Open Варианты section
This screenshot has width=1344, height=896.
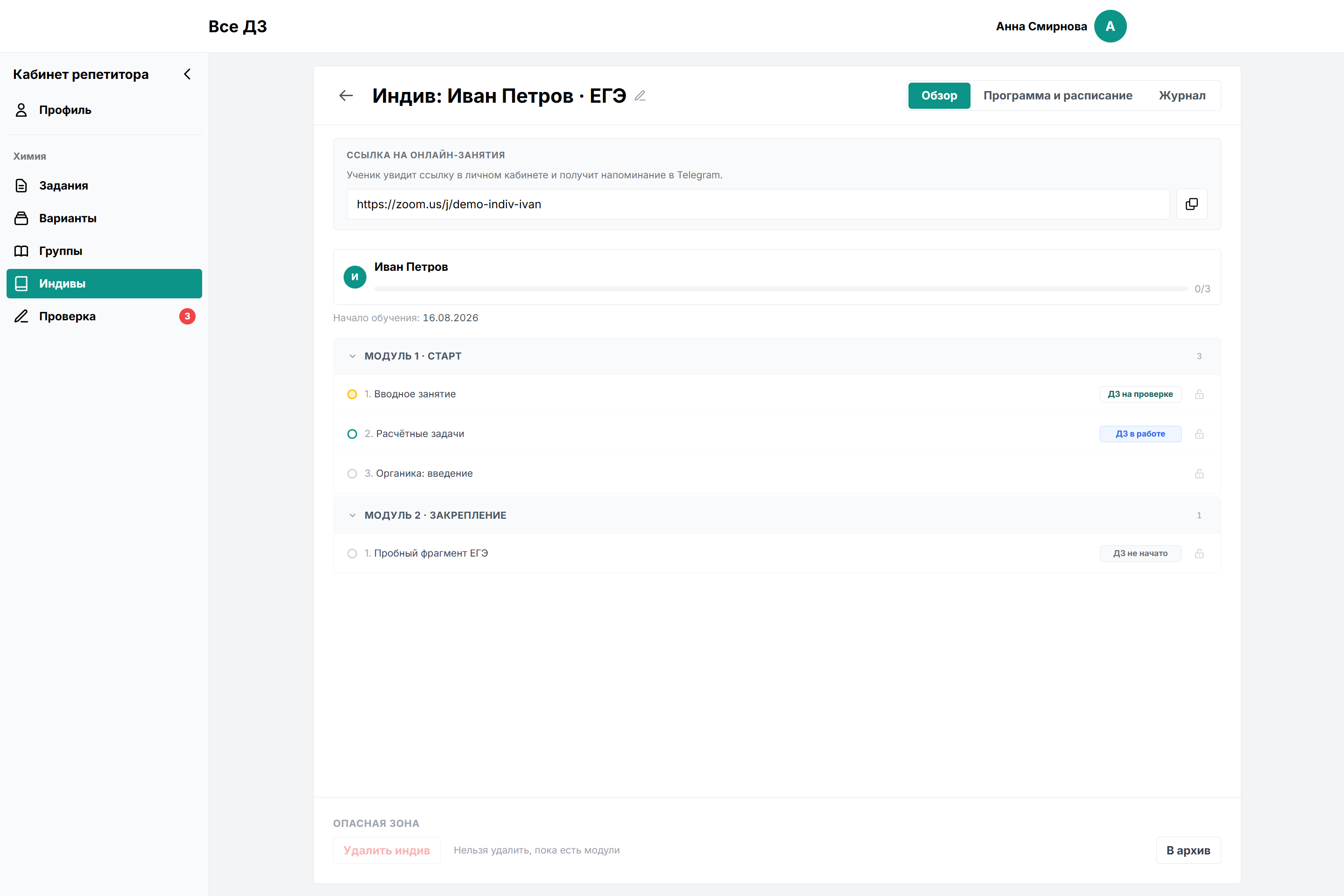[104, 219]
